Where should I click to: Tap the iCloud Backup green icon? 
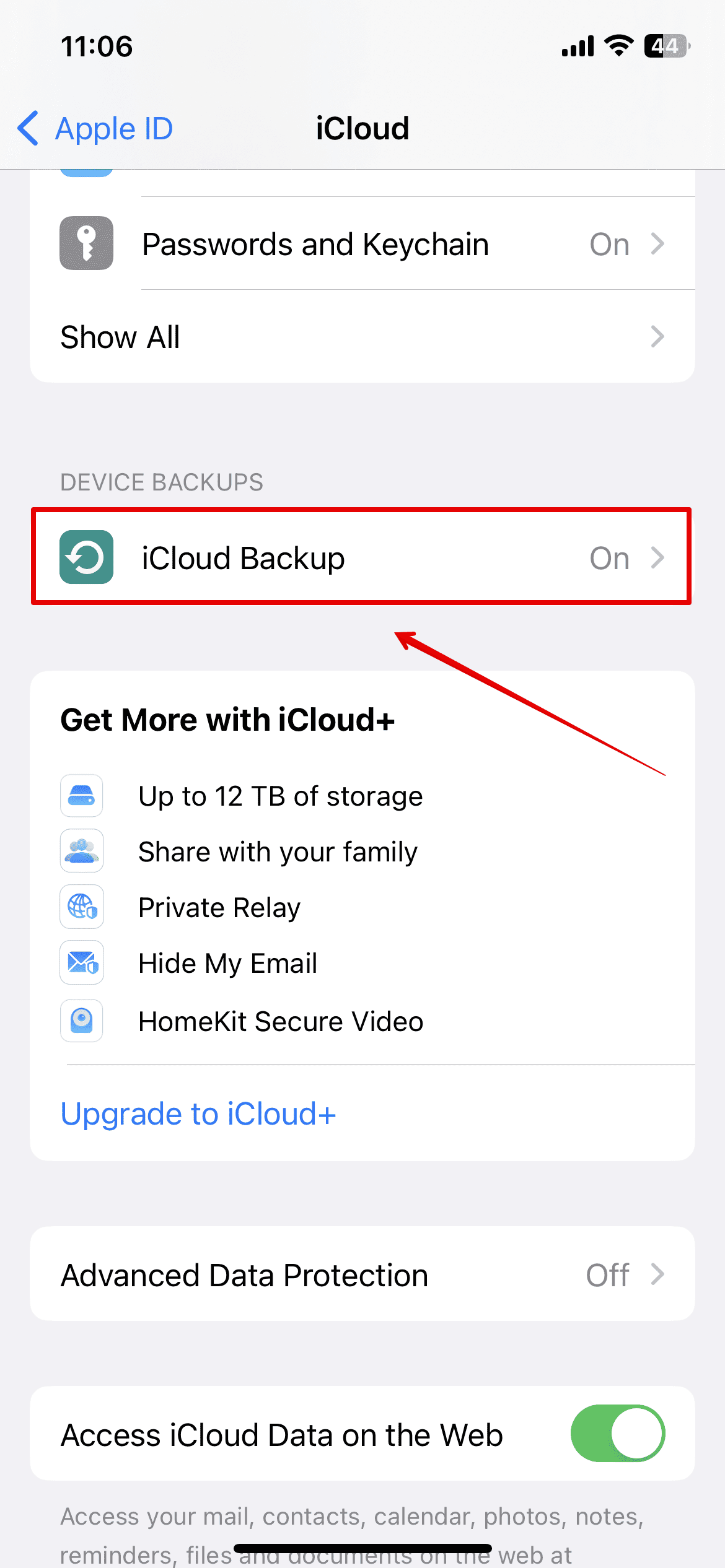86,557
